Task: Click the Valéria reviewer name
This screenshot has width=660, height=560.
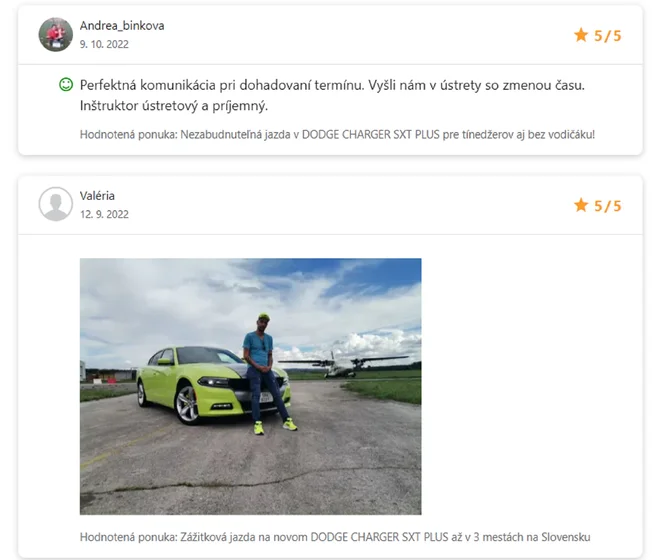Action: [97, 196]
